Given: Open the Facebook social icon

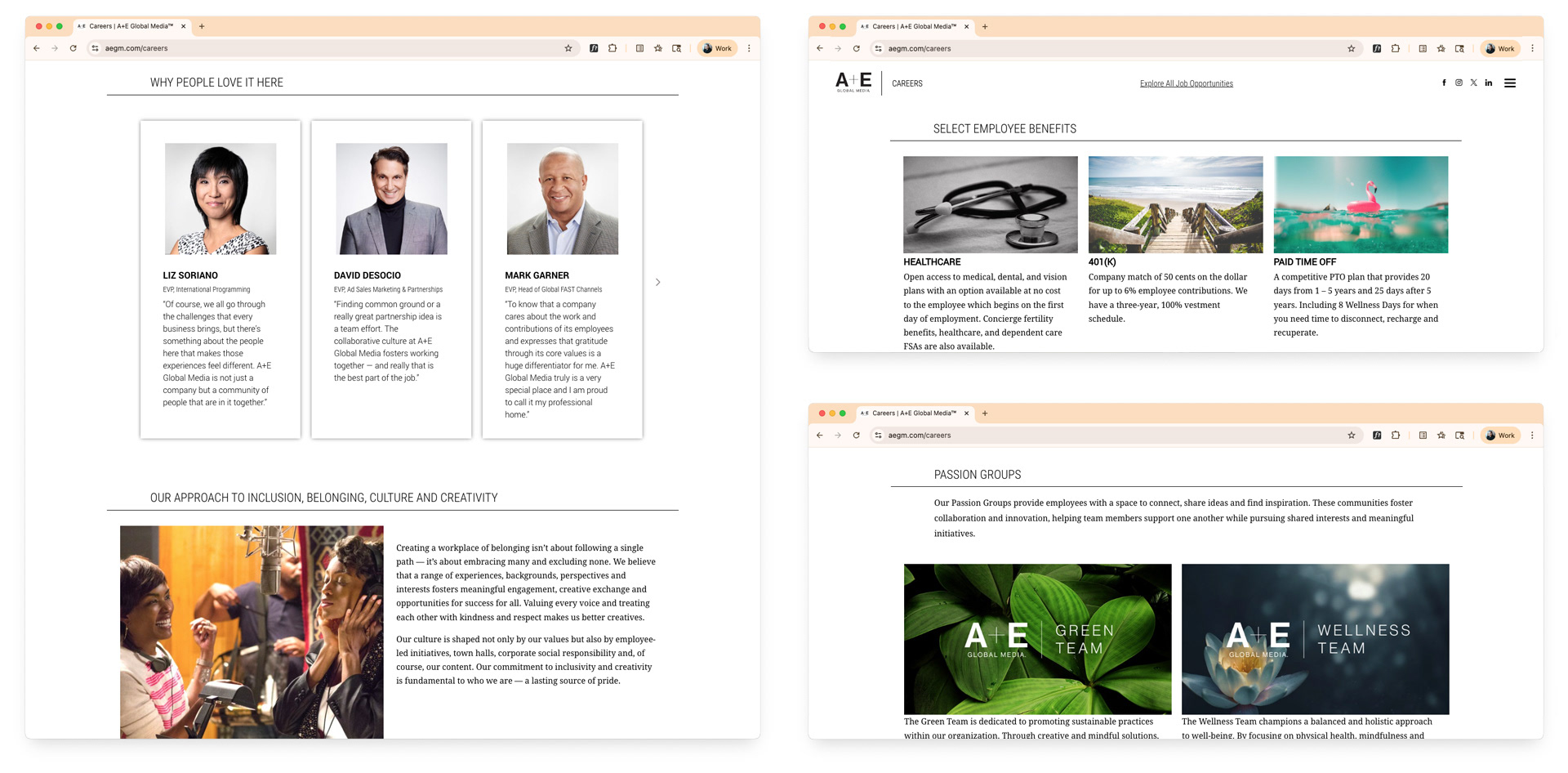Looking at the screenshot, I should tap(1444, 83).
